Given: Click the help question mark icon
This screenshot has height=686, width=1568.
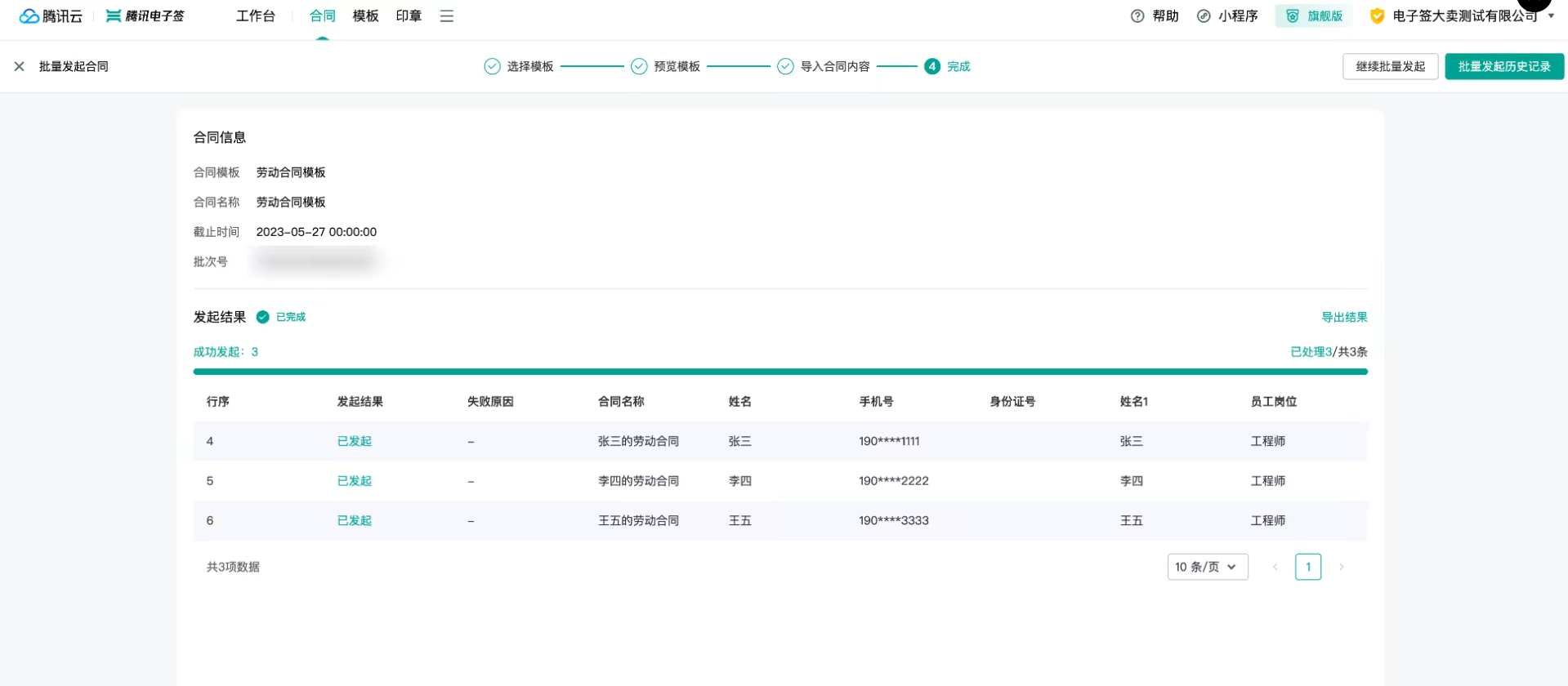Looking at the screenshot, I should [x=1137, y=16].
